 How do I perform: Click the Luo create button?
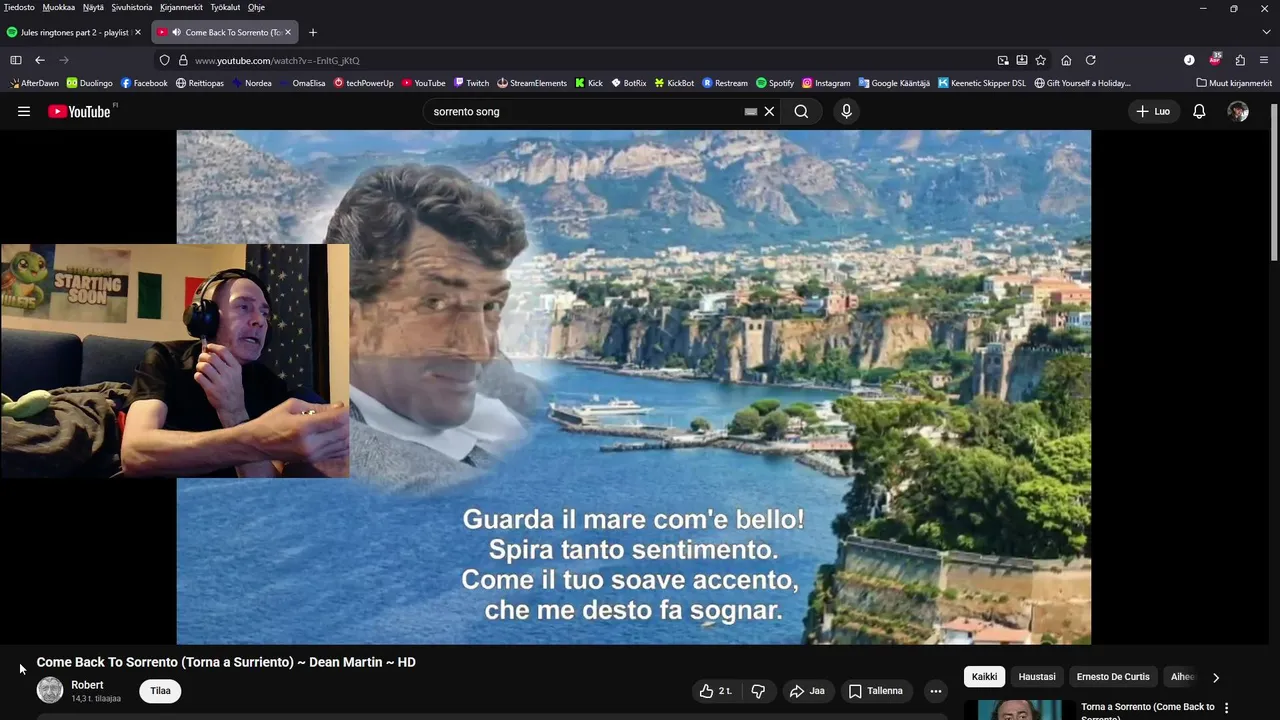click(1153, 111)
